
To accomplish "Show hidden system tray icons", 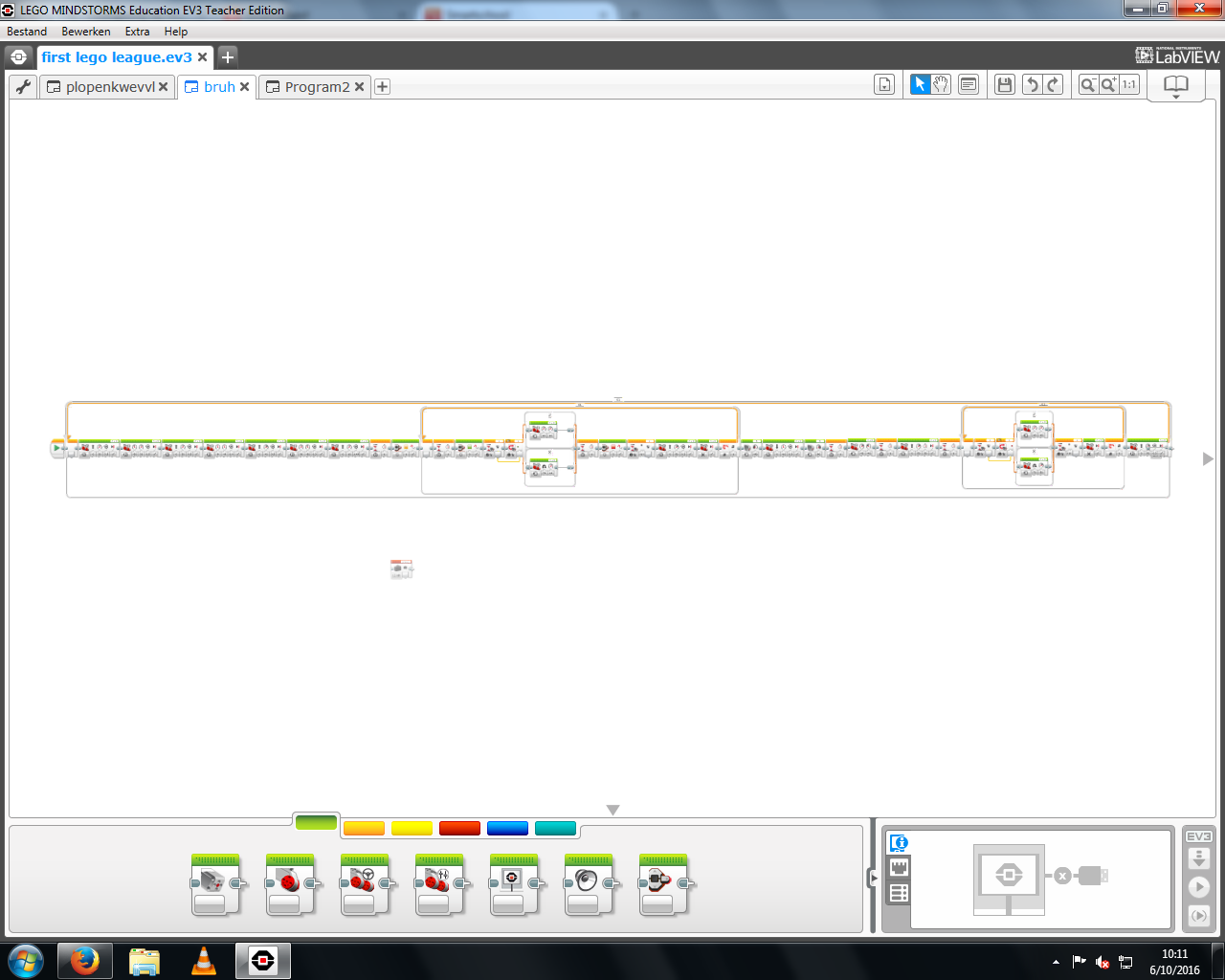I will tap(1056, 962).
